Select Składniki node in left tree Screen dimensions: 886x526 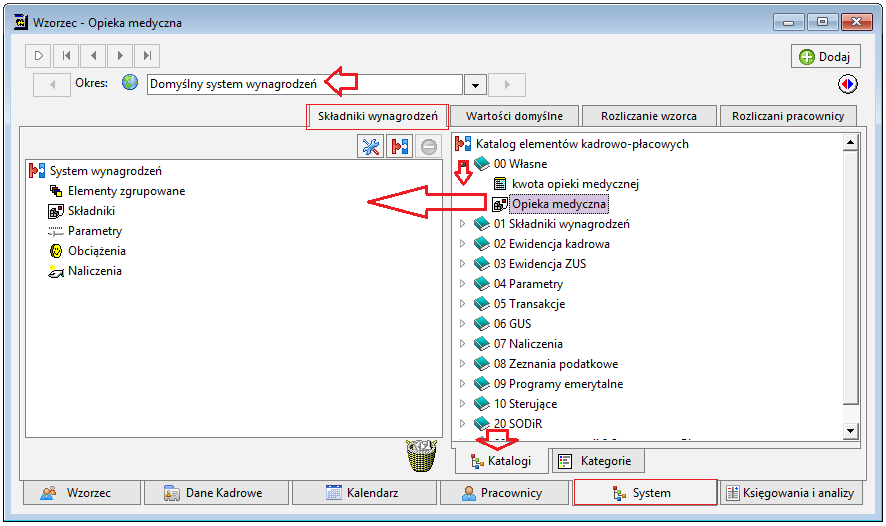coord(92,211)
